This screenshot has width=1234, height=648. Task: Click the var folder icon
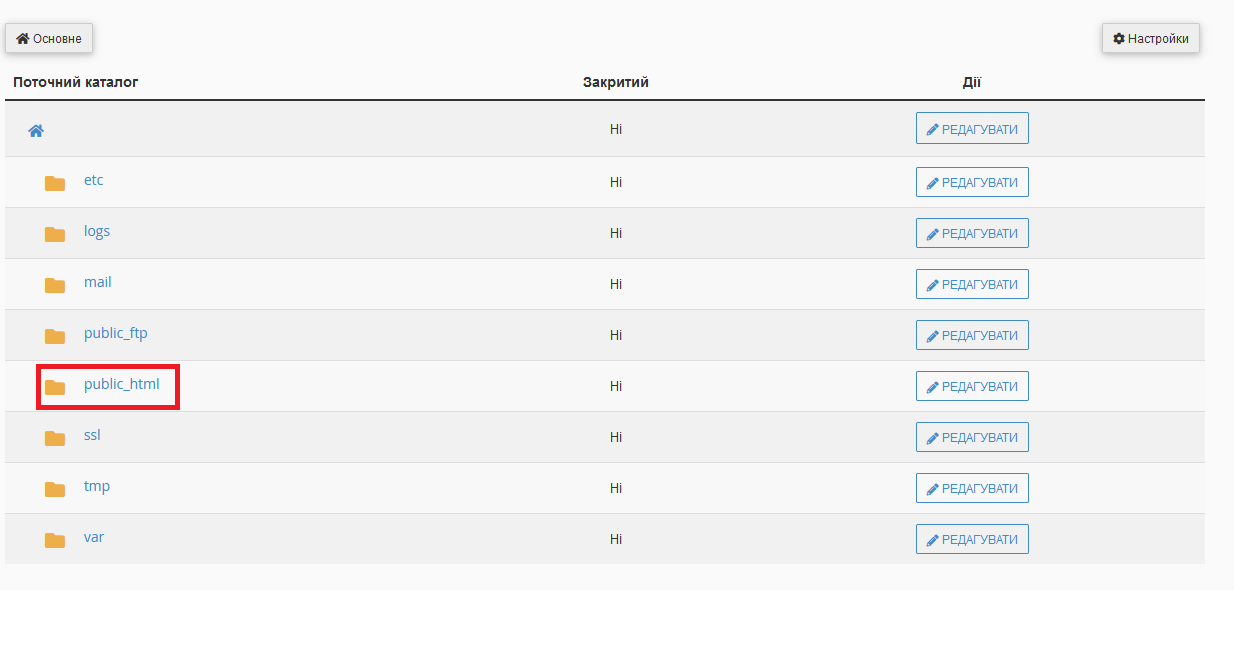point(55,540)
